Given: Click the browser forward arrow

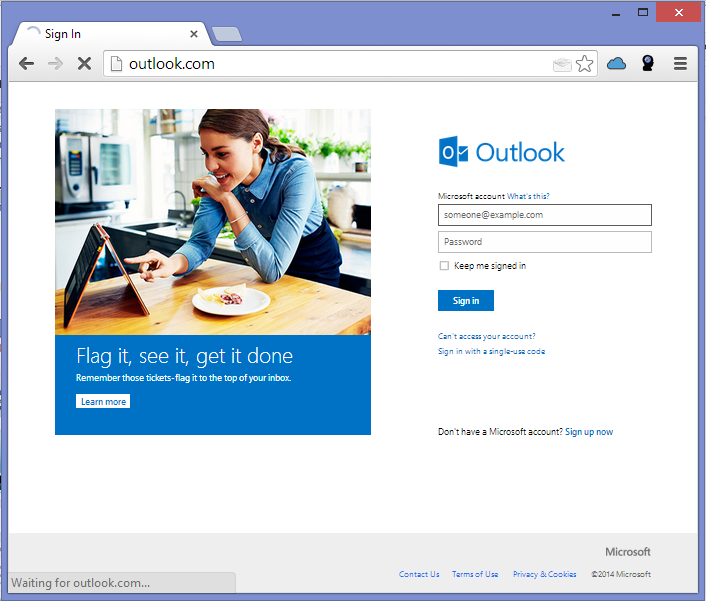Looking at the screenshot, I should point(55,64).
